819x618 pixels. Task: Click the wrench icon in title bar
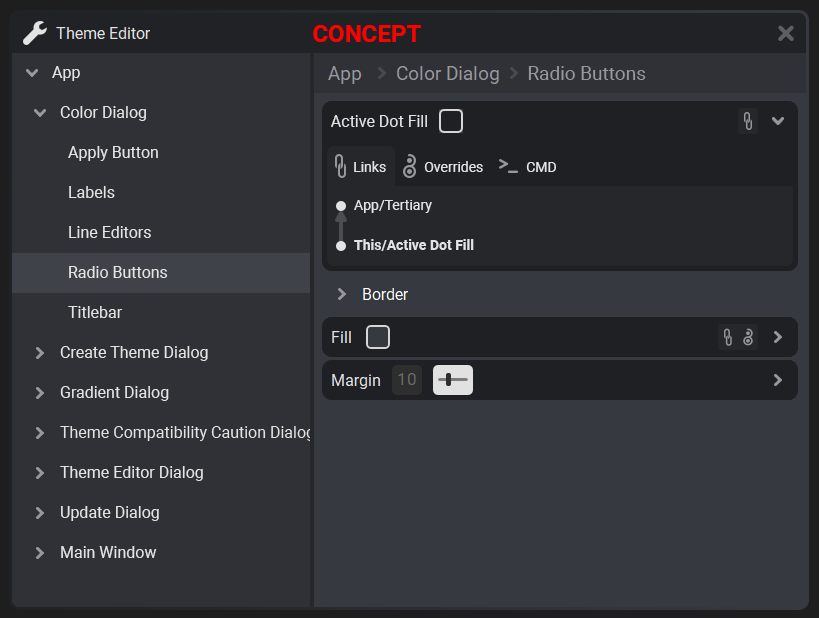click(x=35, y=33)
